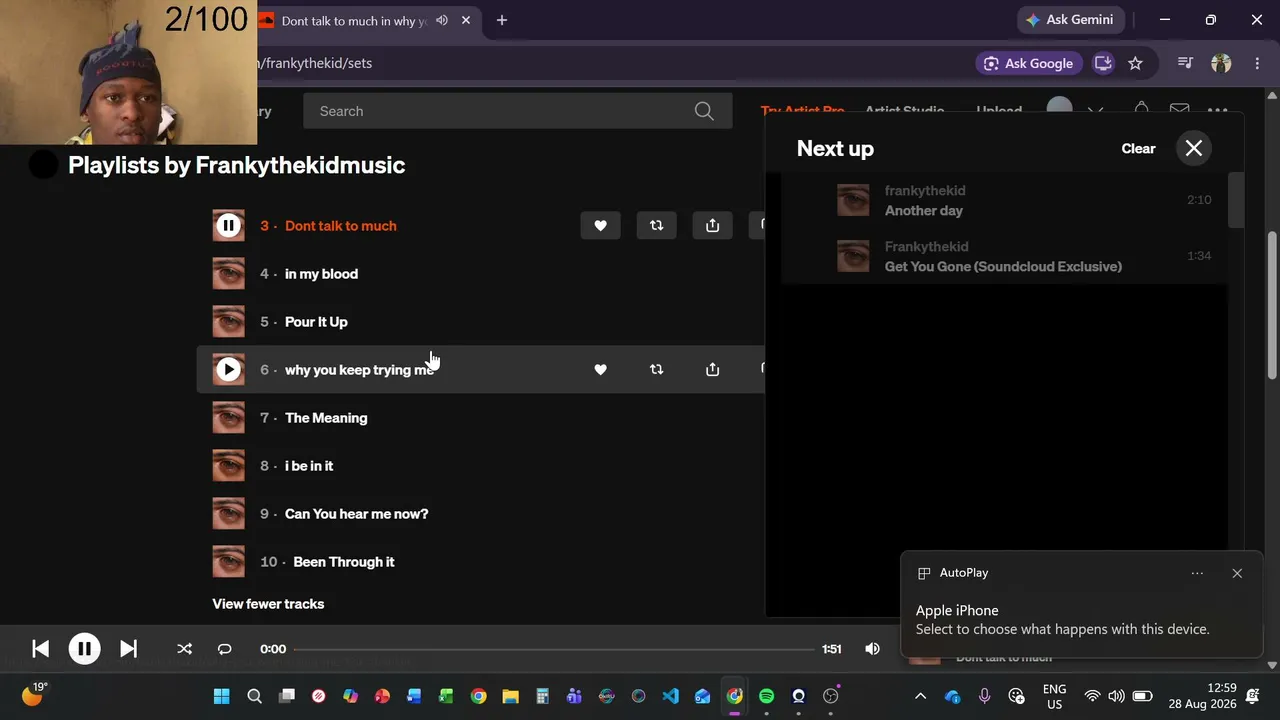Viewport: 1280px width, 720px height.
Task: Pause playback in the bottom player bar
Action: 84,649
